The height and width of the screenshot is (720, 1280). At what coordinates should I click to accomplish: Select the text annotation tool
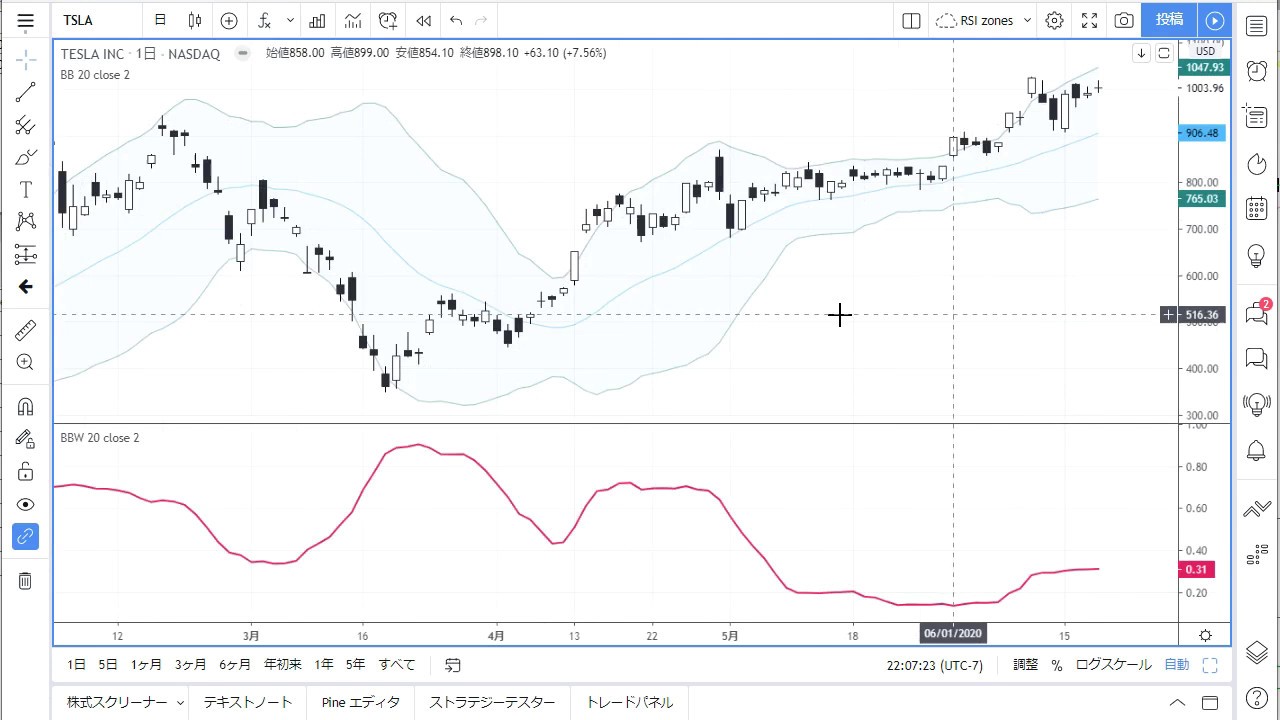pyautogui.click(x=25, y=190)
